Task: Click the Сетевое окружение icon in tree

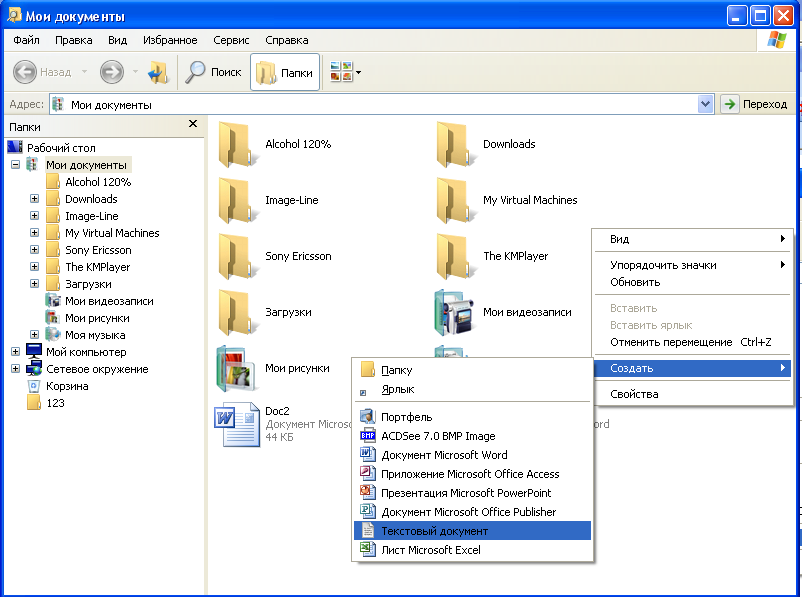Action: [x=34, y=368]
